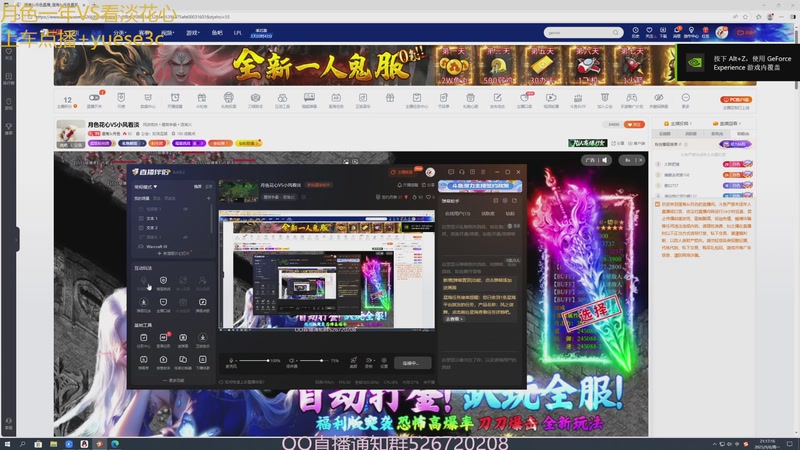800x450 pixels.
Task: Select 我的场景 tab in companion
Action: (142, 198)
